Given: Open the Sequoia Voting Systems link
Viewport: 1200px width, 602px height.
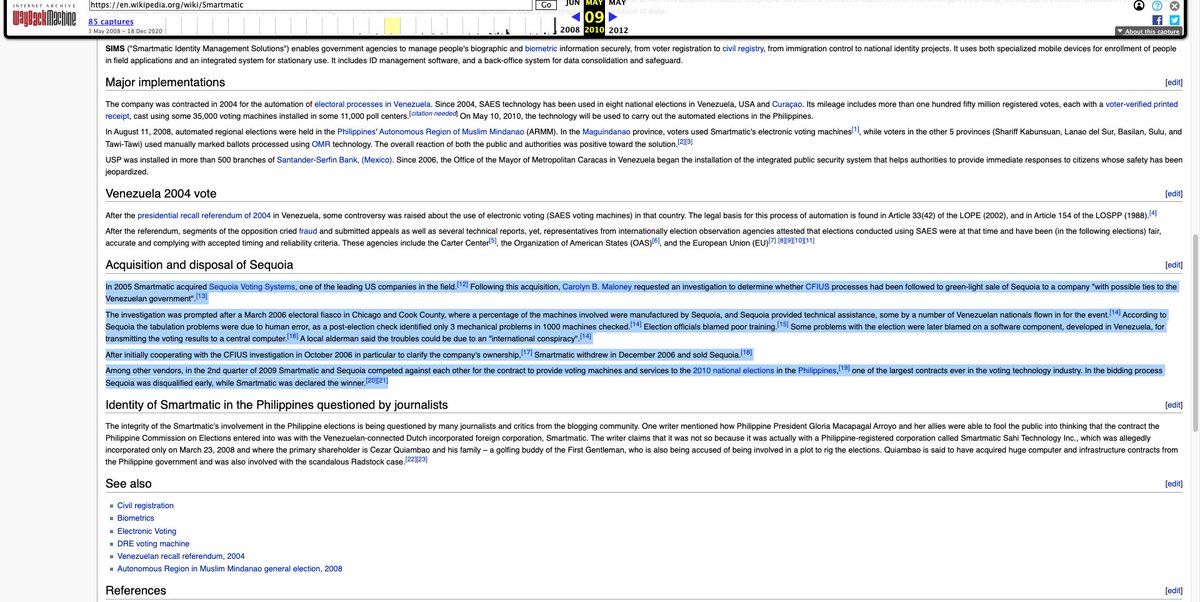Looking at the screenshot, I should 252,287.
